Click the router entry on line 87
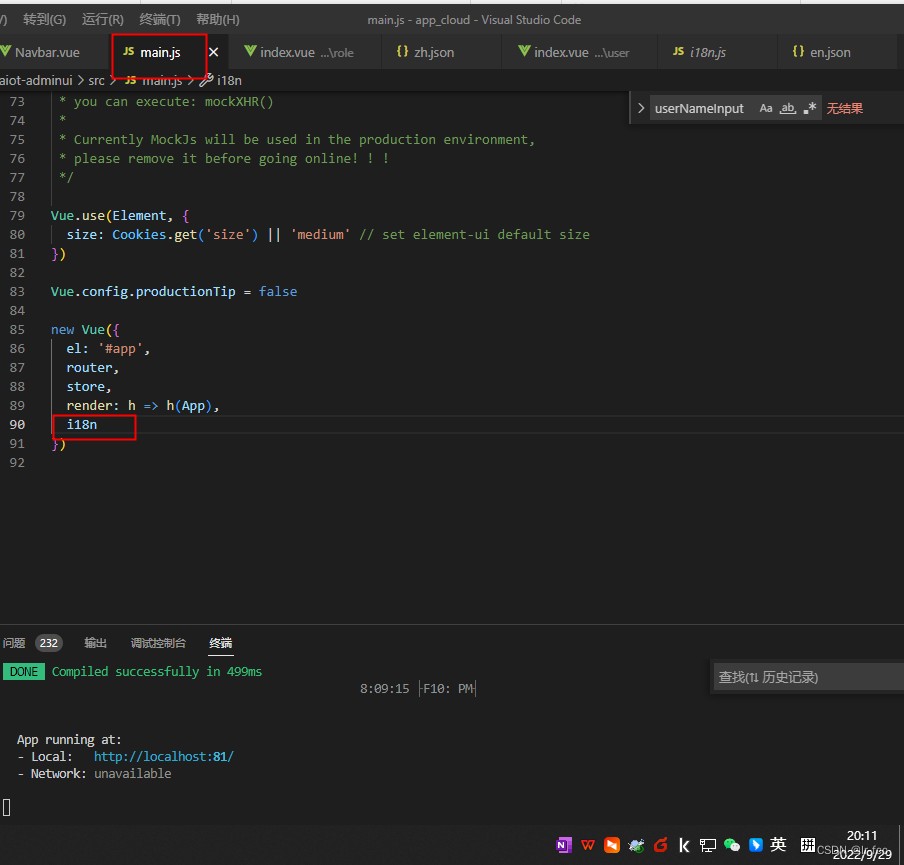904x865 pixels. [92, 368]
